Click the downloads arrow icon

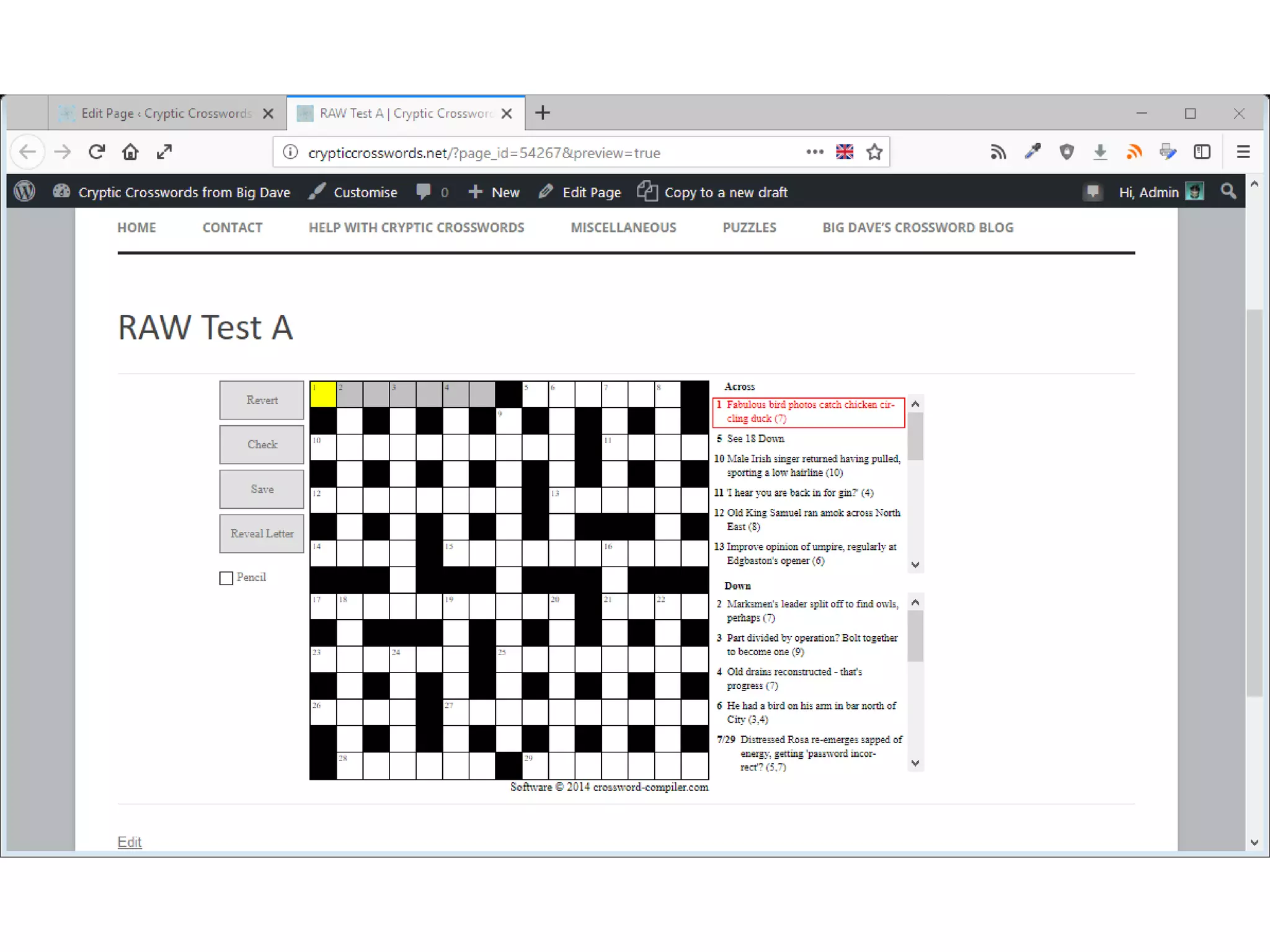click(x=1100, y=152)
